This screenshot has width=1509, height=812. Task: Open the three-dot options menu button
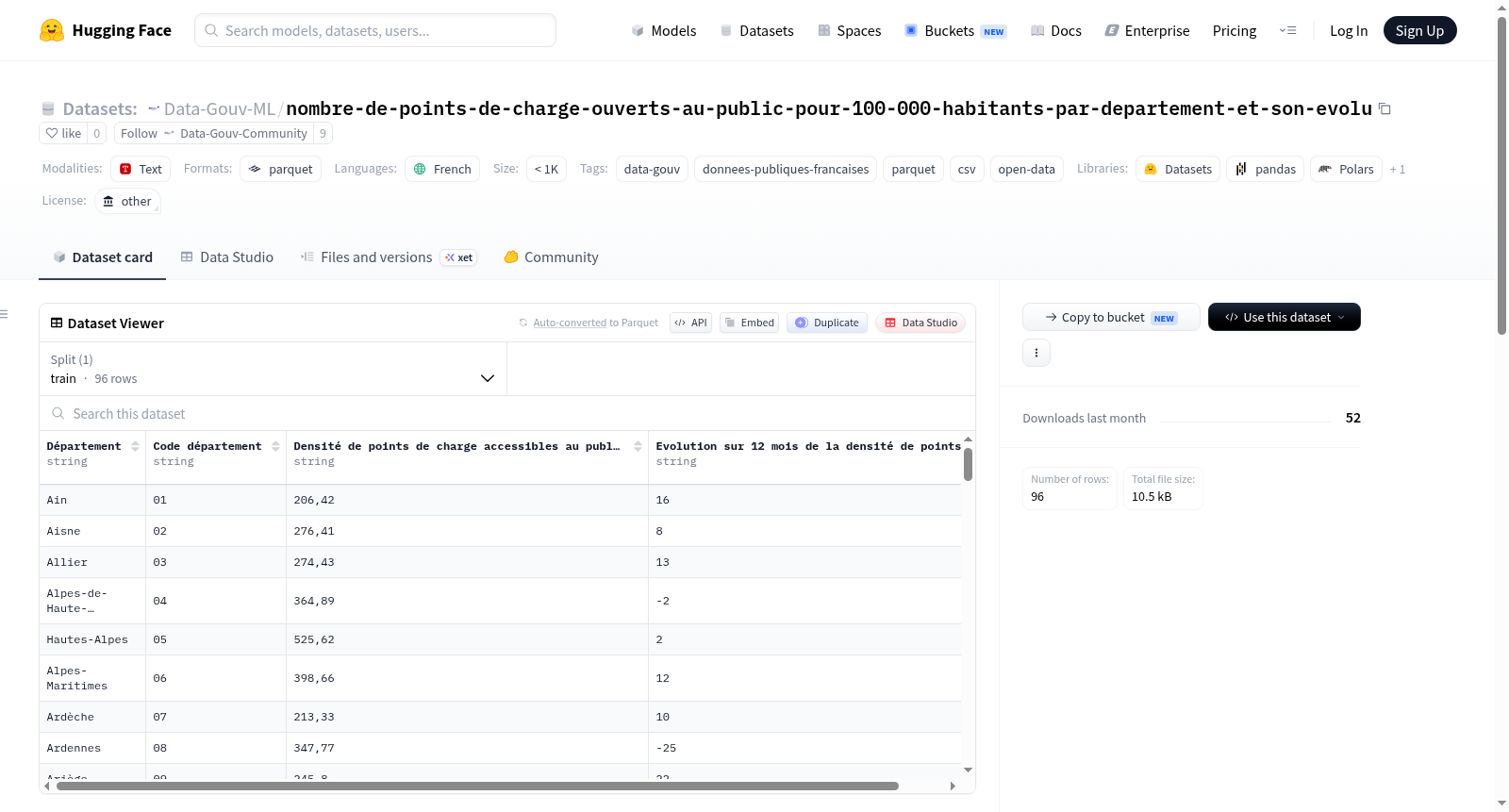tap(1036, 353)
